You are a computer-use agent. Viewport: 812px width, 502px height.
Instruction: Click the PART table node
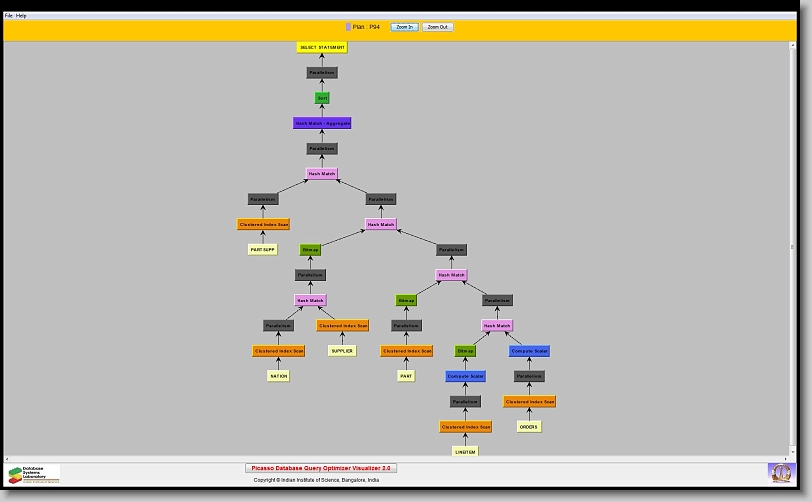pos(406,377)
